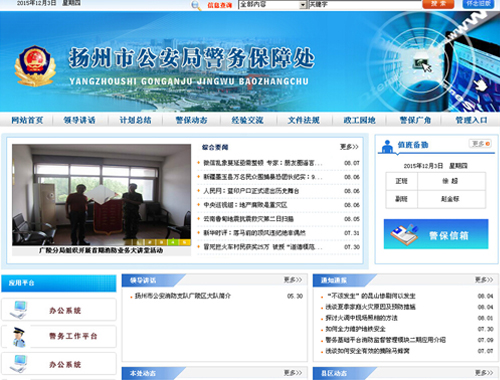Go to the 管理入口 navigation item
Image resolution: width=500 pixels, height=380 pixels.
click(471, 120)
